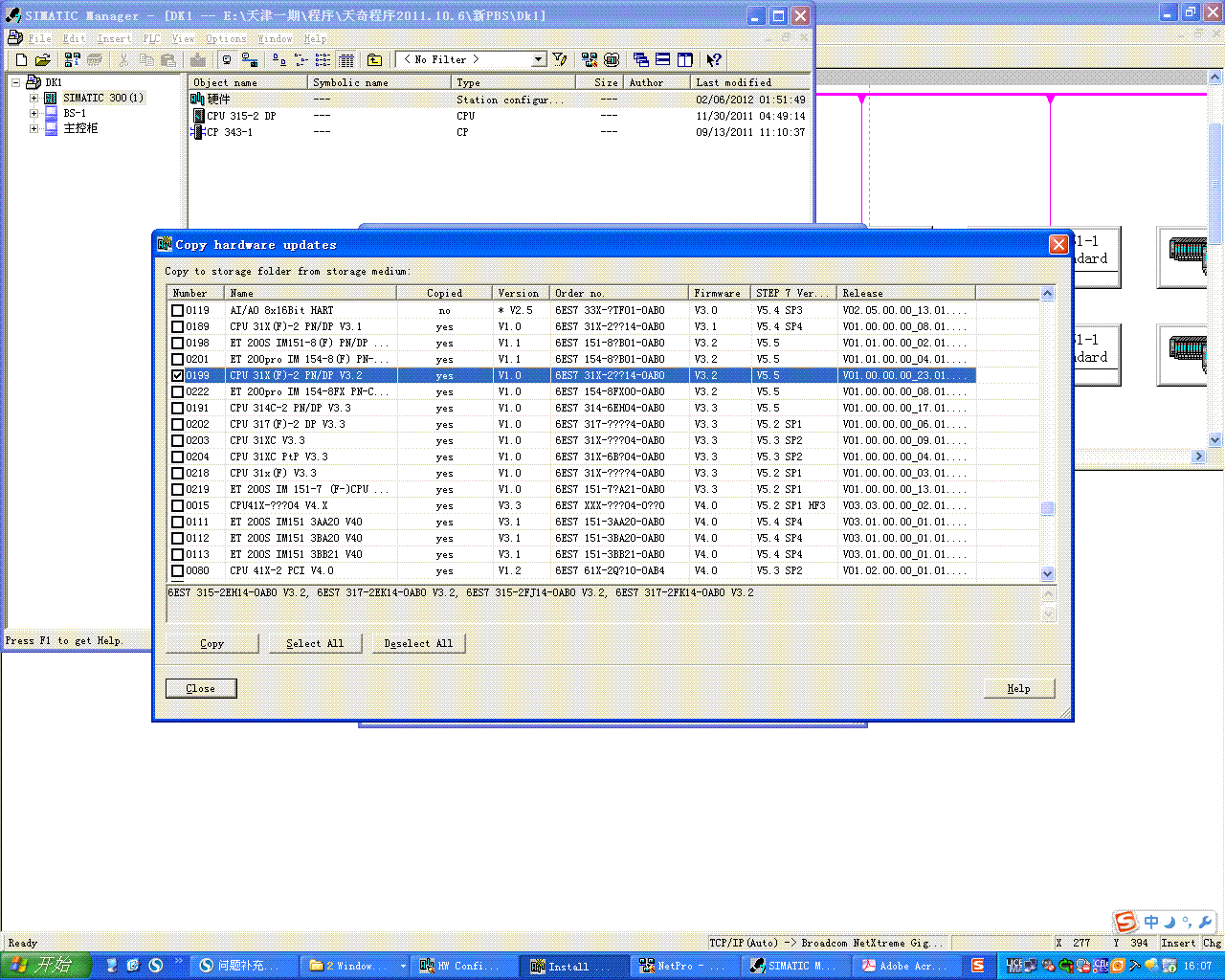1225x980 pixels.
Task: Check box for update 0080 CPU 41X-2 PCI
Action: click(177, 570)
